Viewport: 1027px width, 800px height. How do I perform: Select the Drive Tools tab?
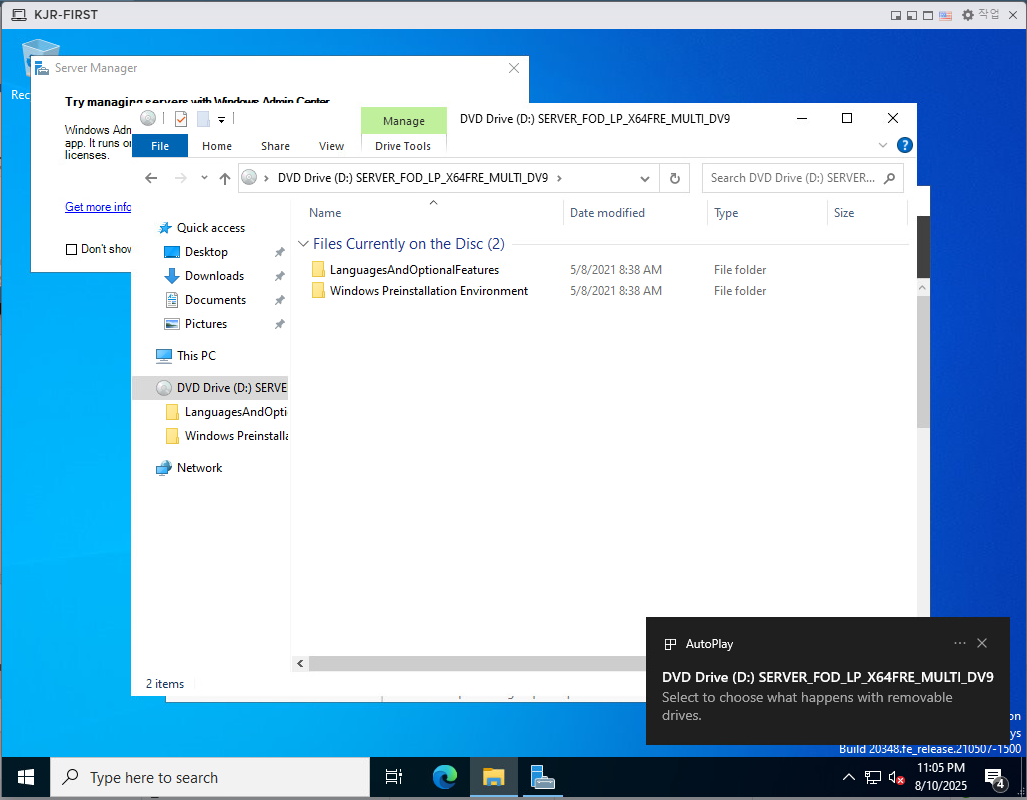point(403,145)
